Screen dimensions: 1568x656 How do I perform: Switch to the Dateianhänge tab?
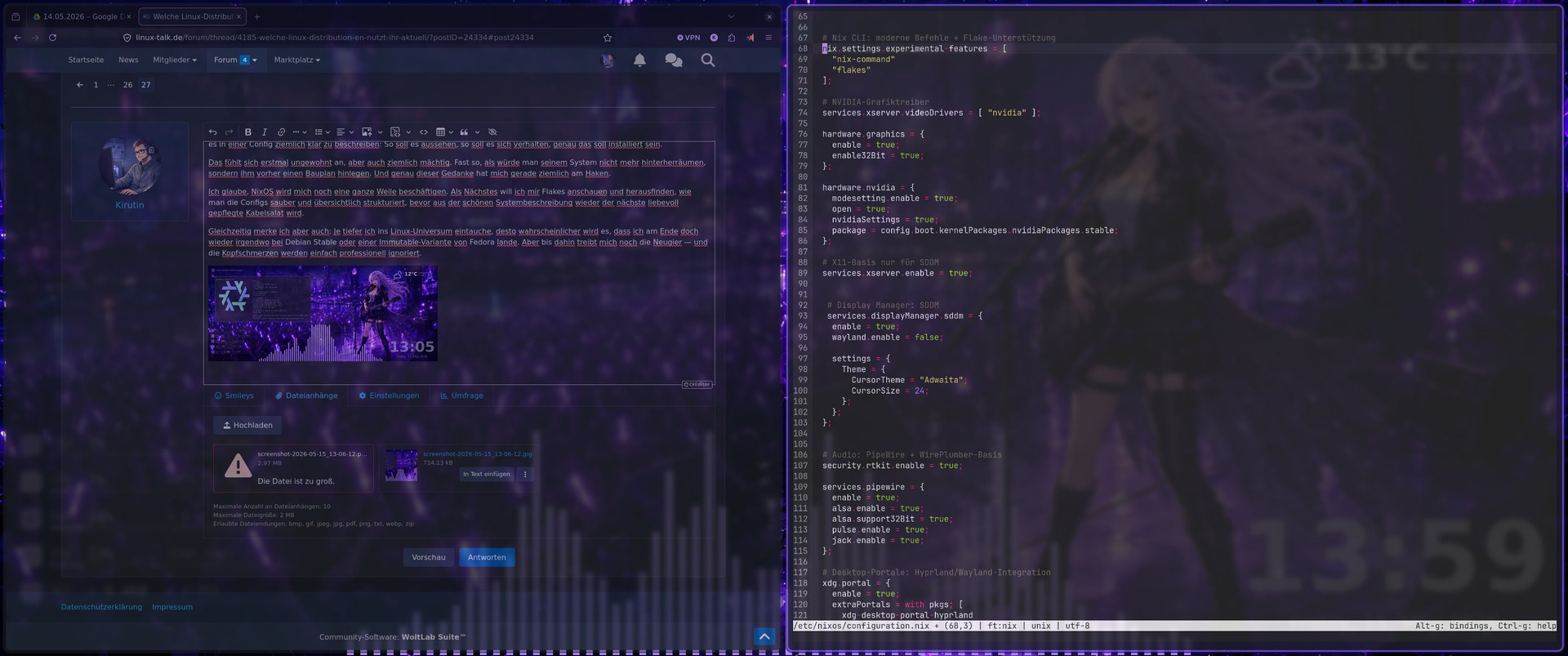click(306, 395)
